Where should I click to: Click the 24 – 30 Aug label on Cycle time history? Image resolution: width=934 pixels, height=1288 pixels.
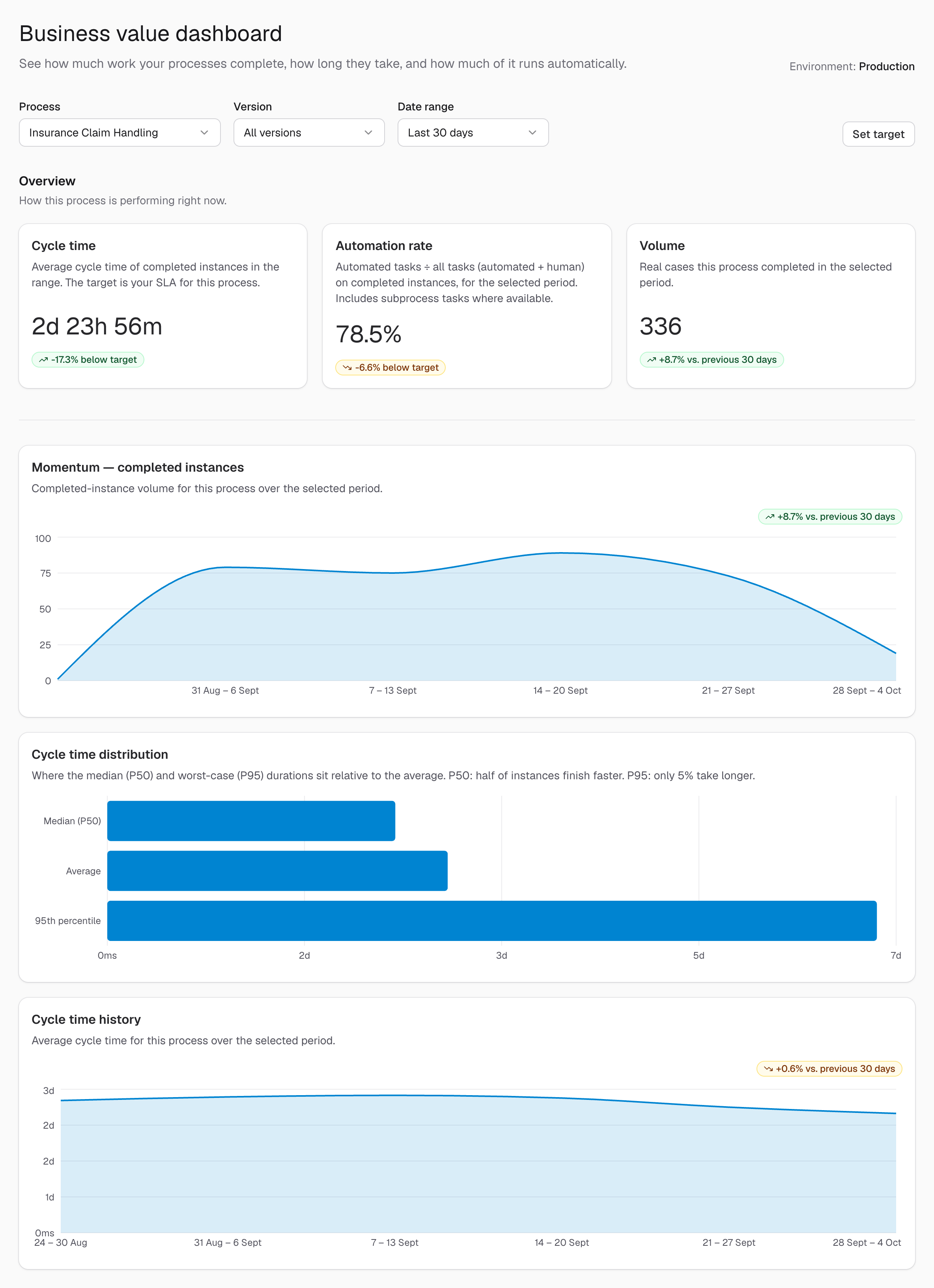click(x=61, y=1242)
